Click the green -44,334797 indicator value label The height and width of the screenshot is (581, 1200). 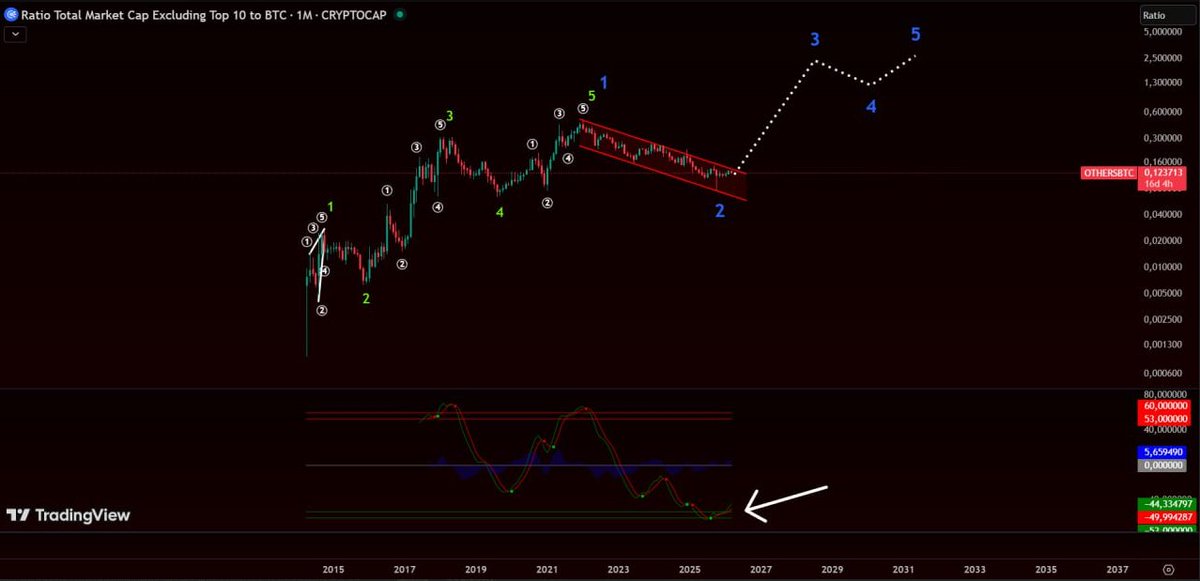(x=1166, y=503)
